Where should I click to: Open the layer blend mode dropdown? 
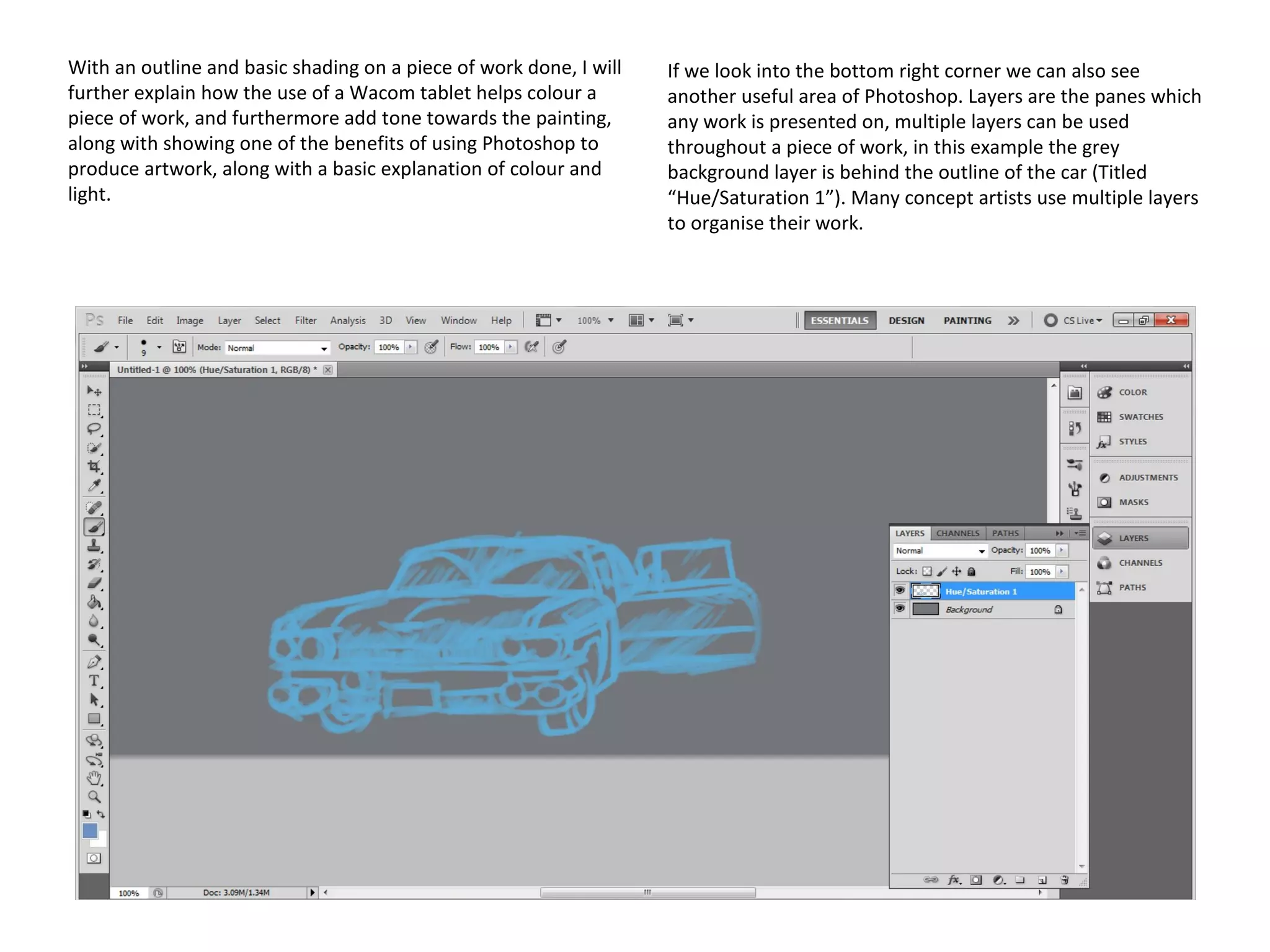point(940,550)
